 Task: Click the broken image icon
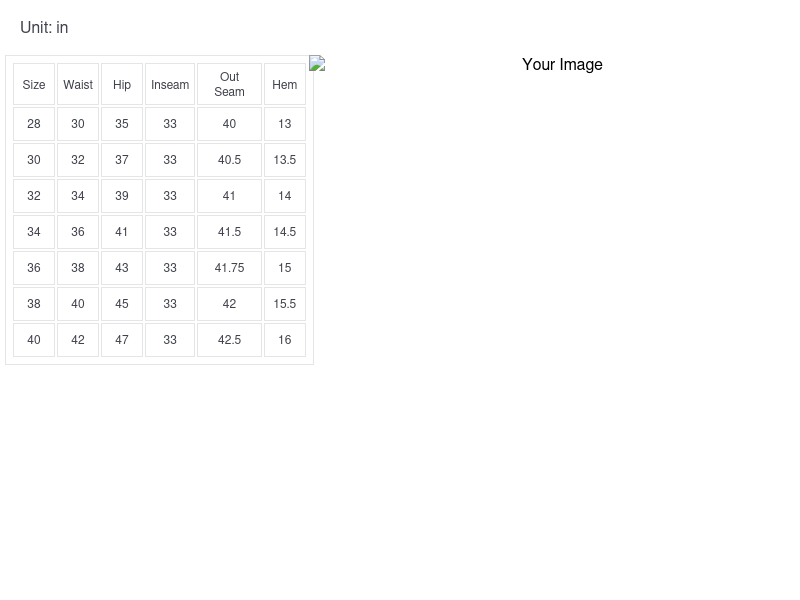[x=317, y=64]
